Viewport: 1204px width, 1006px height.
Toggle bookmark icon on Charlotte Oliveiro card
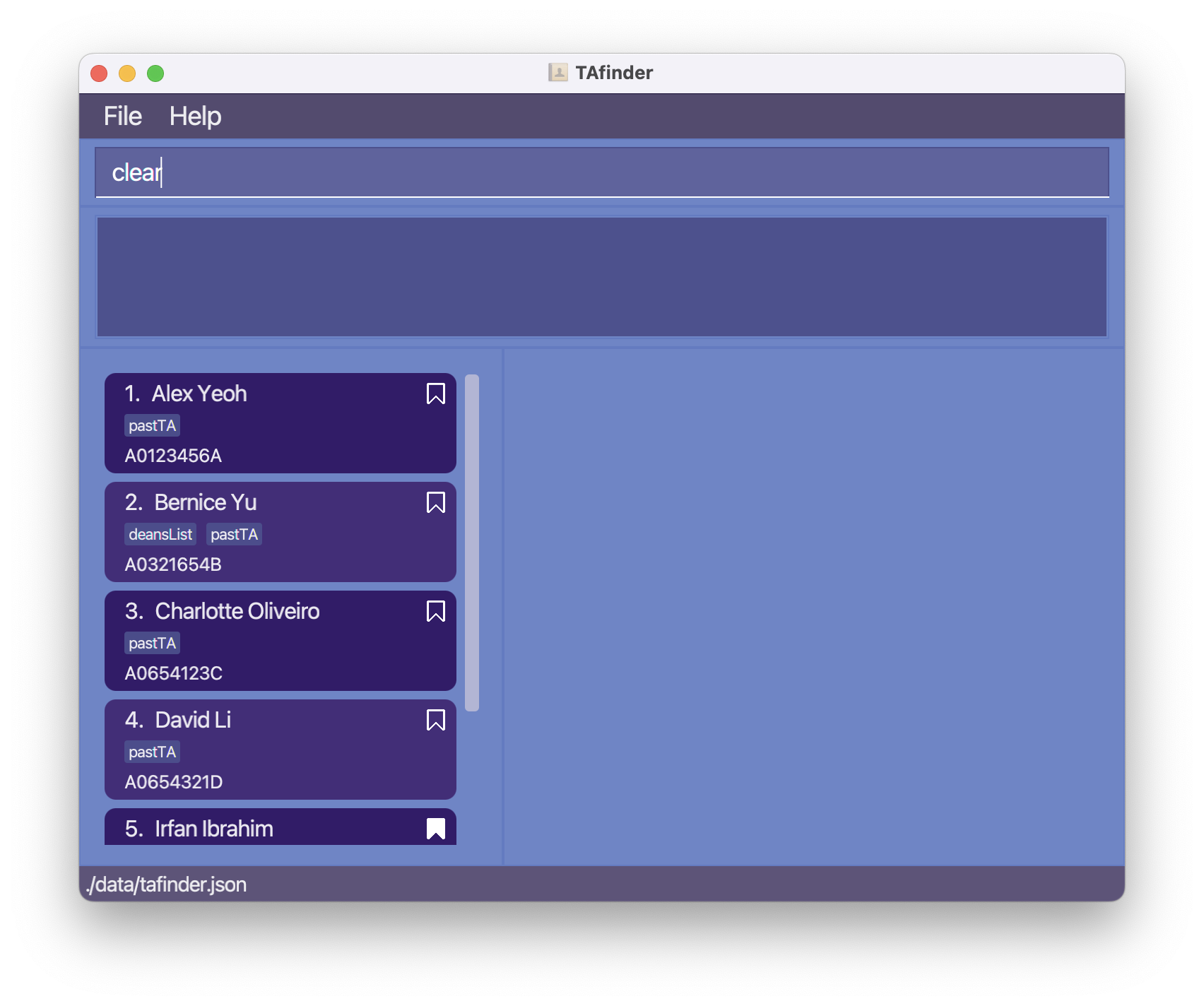[x=436, y=611]
